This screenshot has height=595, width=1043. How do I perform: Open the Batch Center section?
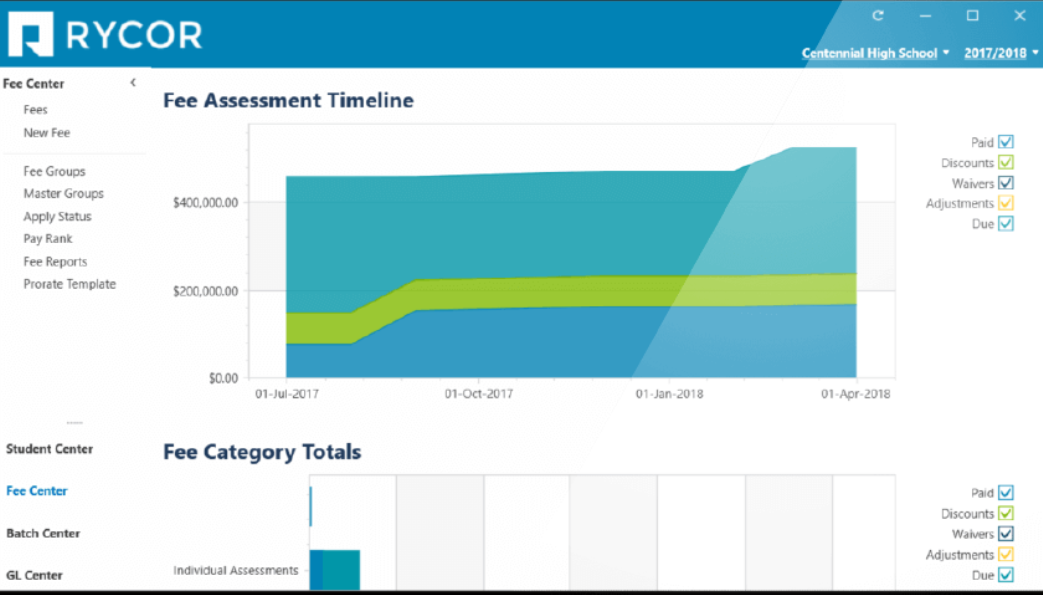(42, 533)
